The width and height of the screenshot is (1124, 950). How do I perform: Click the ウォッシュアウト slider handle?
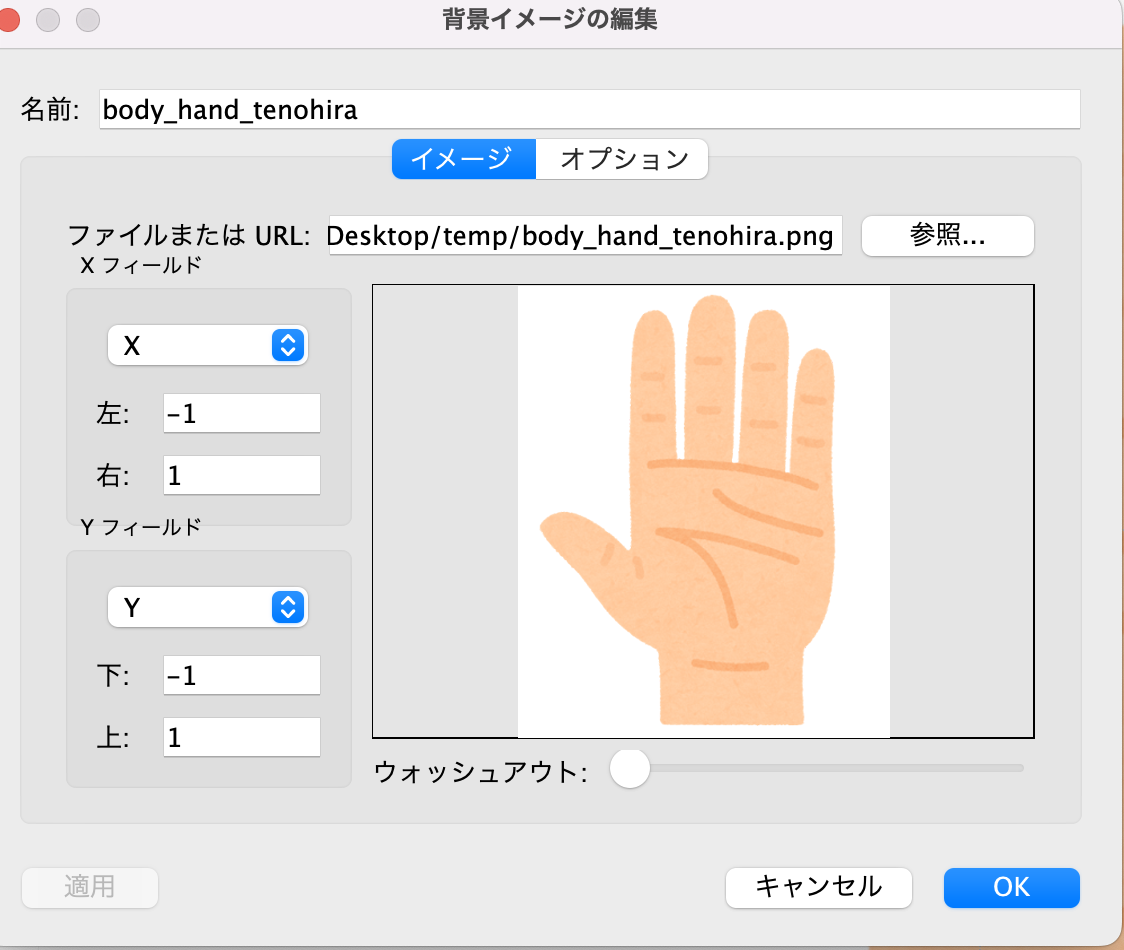629,769
